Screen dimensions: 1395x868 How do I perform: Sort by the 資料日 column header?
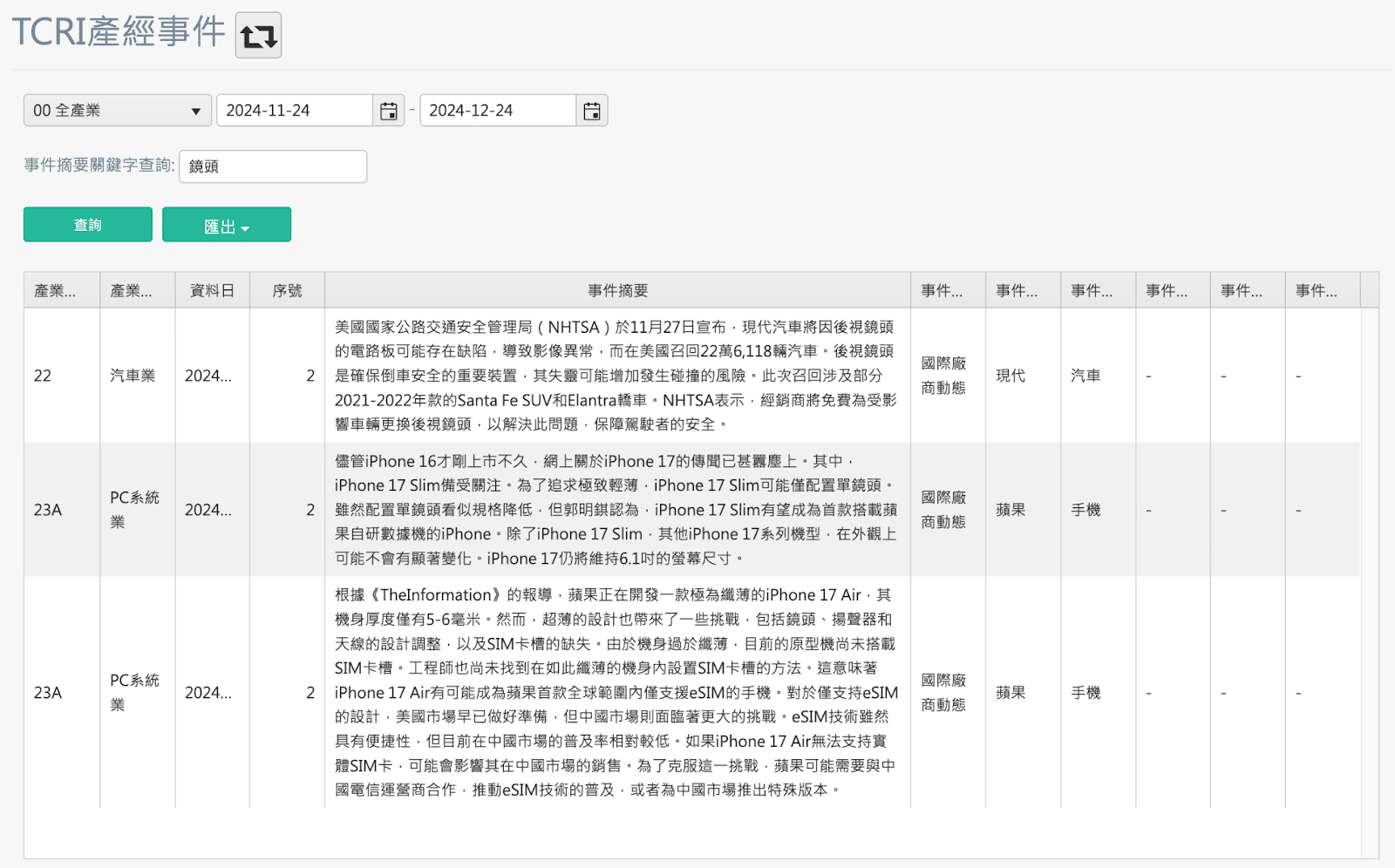tap(212, 290)
